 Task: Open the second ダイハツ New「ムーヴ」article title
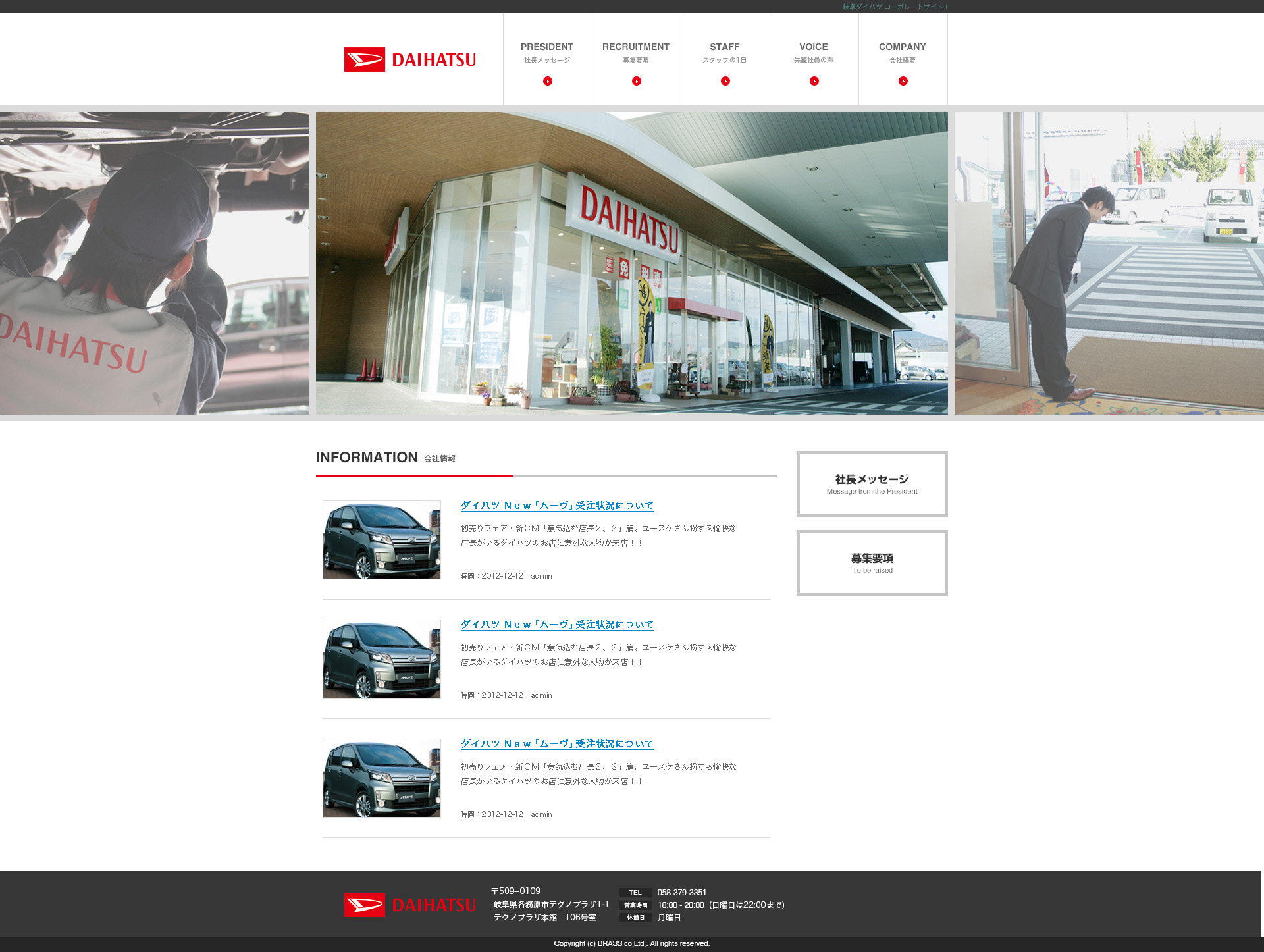pos(557,625)
